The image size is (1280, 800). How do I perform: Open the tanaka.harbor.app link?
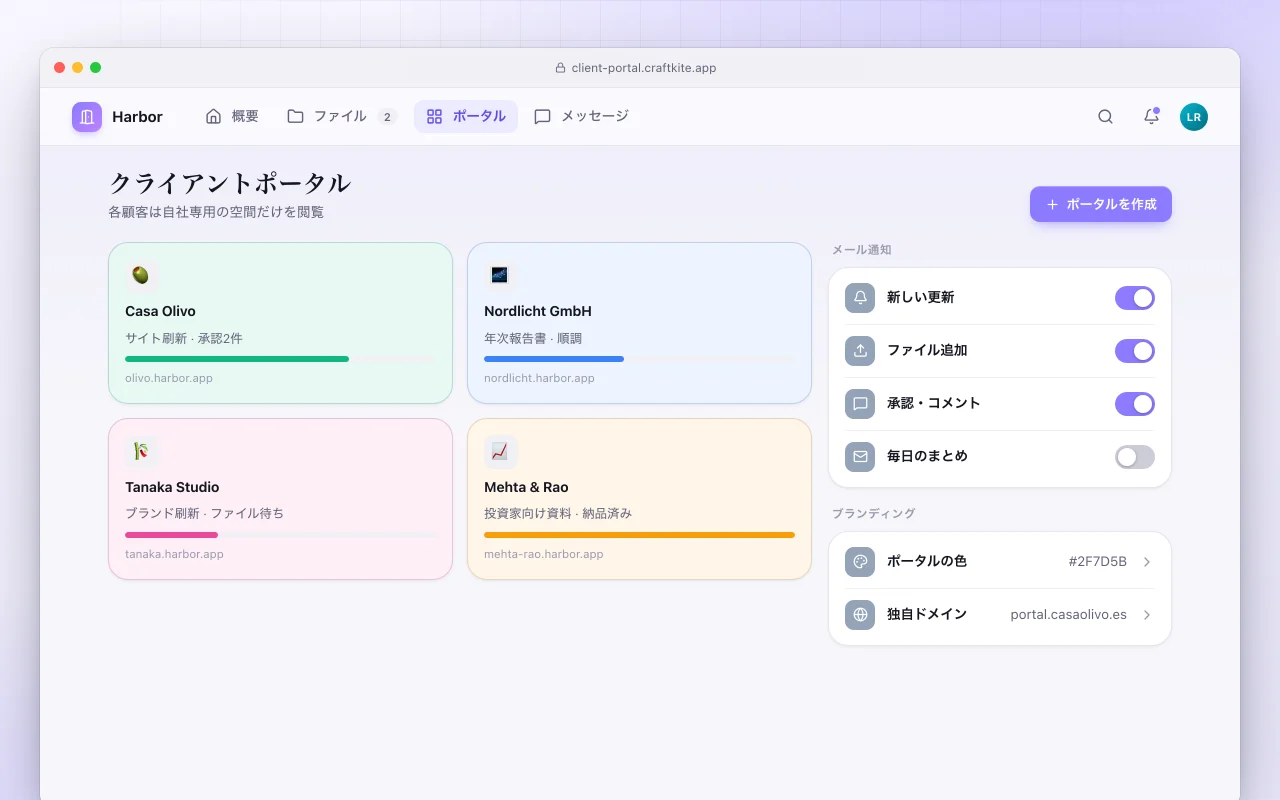tap(174, 554)
